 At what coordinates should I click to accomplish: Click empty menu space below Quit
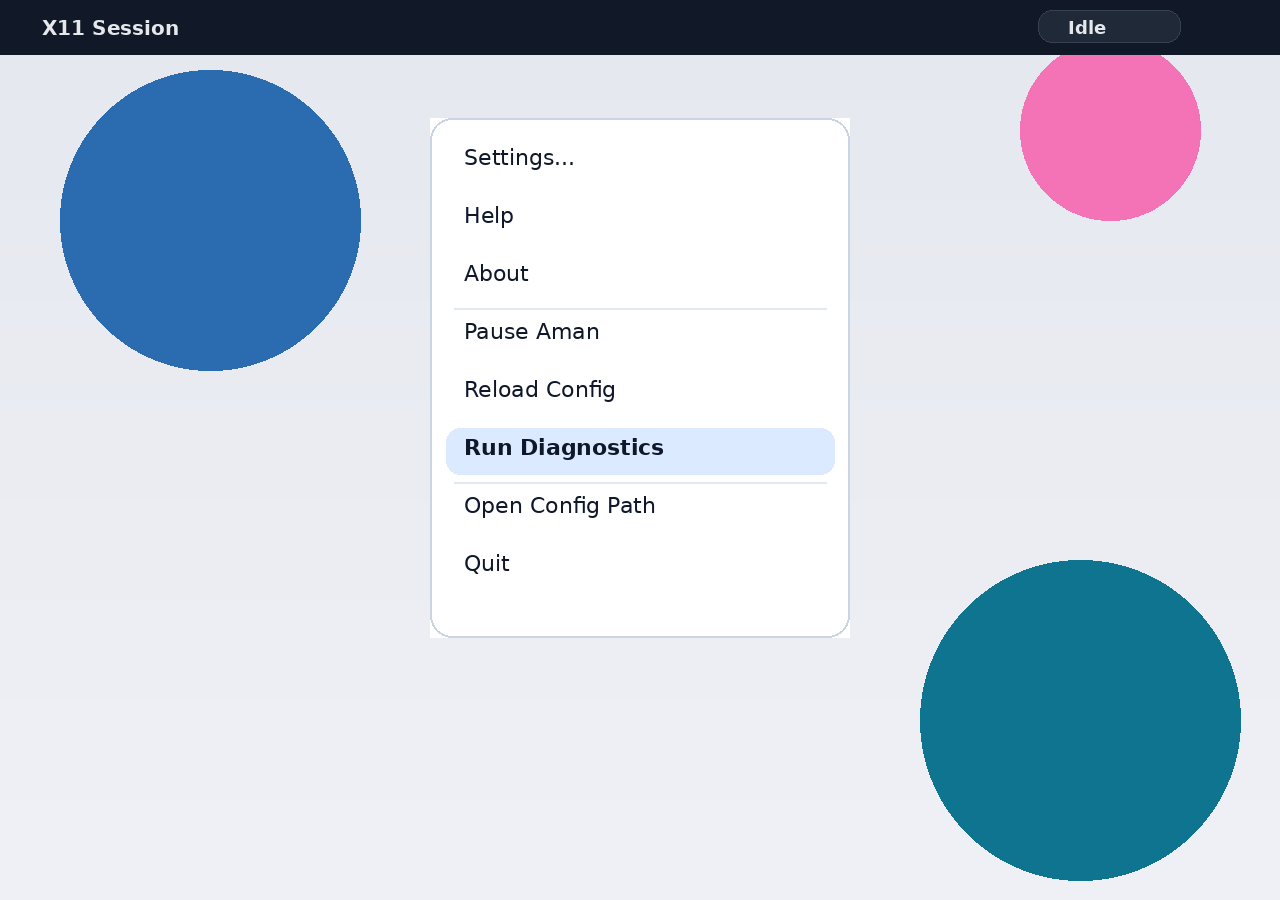pyautogui.click(x=640, y=610)
